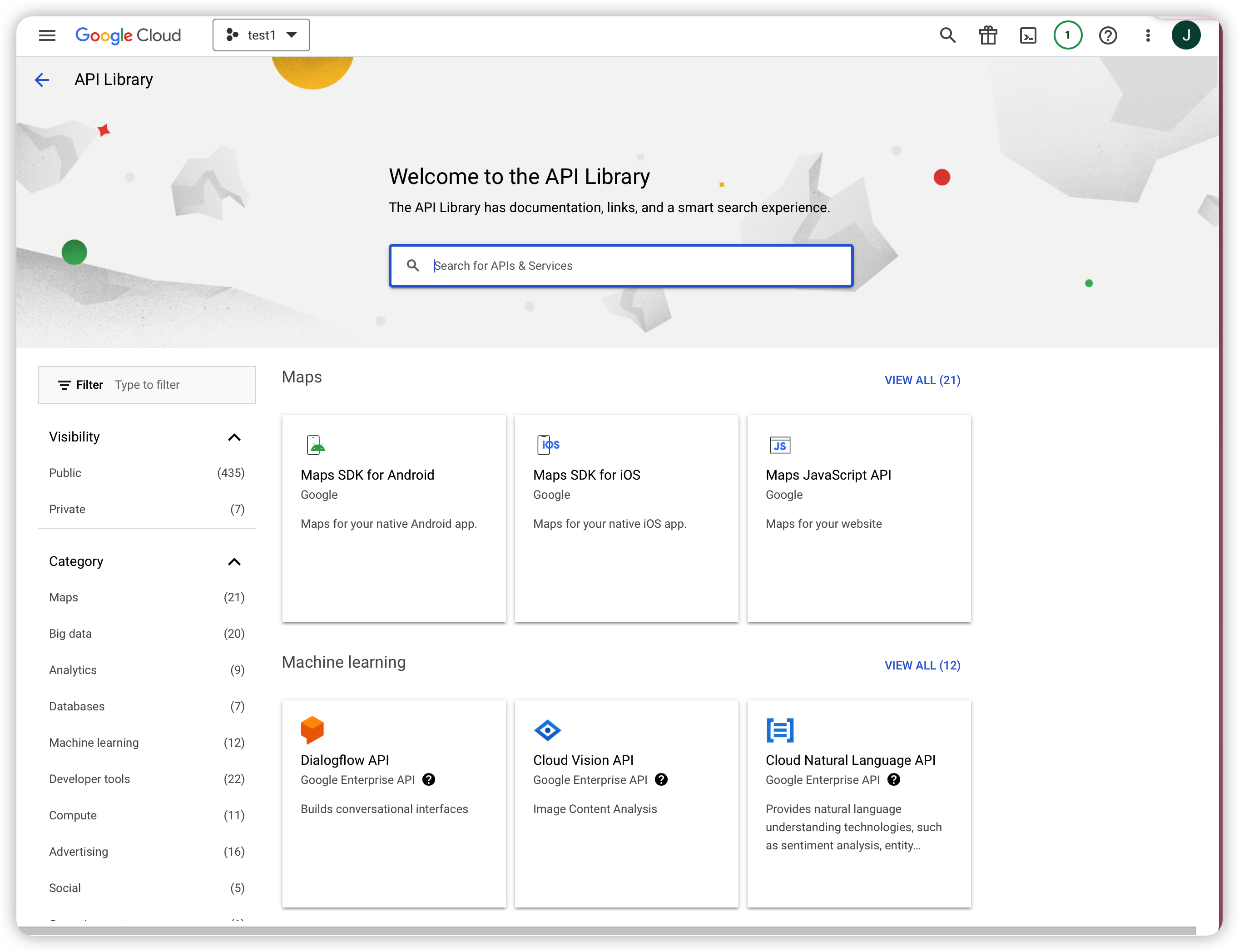
Task: Click the top bar search icon
Action: (x=948, y=35)
